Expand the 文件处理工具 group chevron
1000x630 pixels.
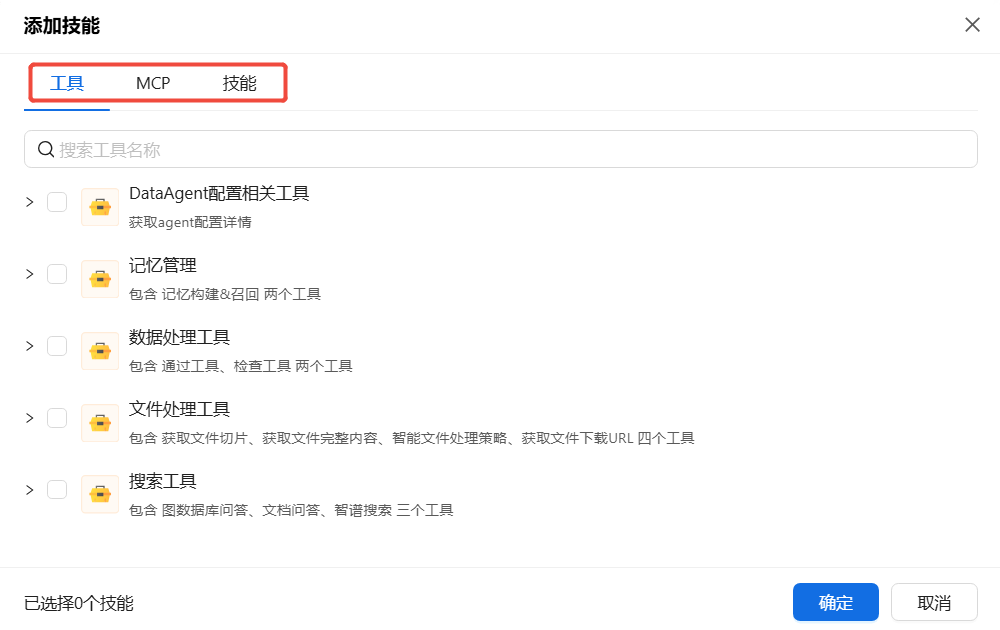(29, 418)
